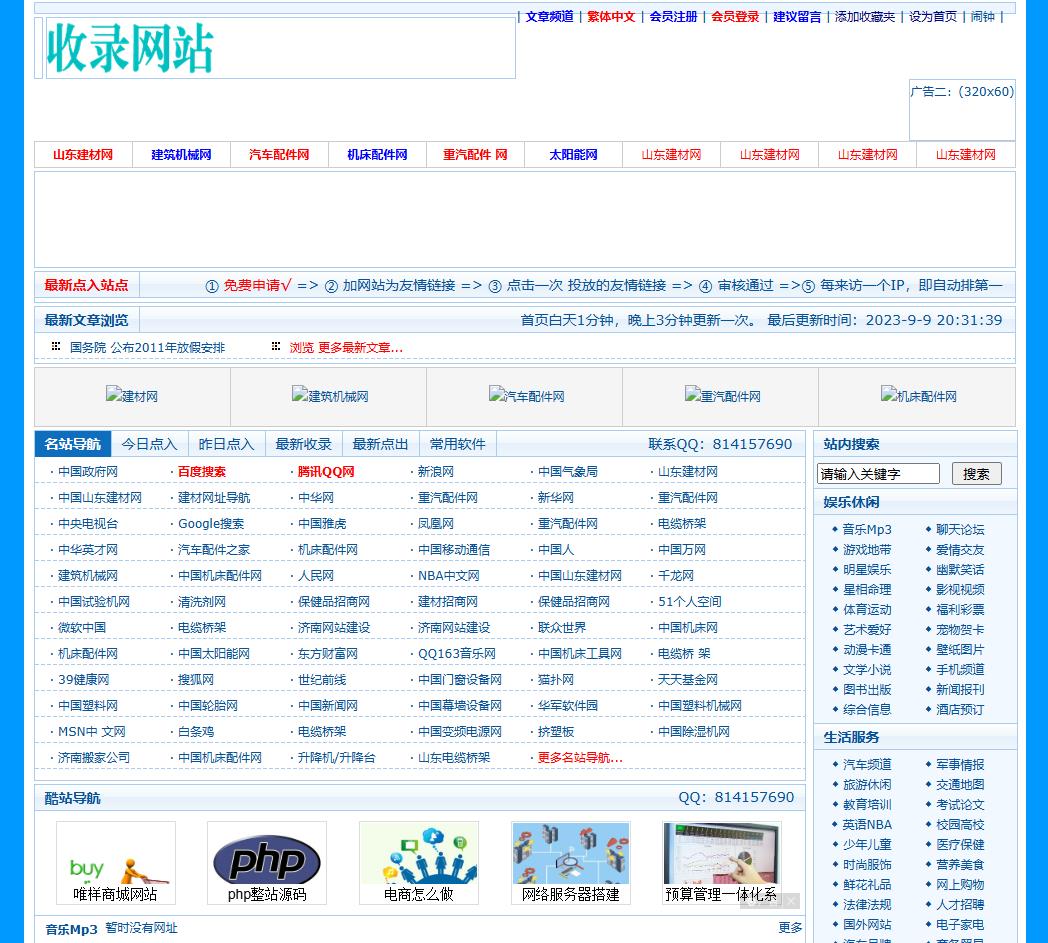
Task: Click the 免费申请√ link
Action: pos(257,285)
